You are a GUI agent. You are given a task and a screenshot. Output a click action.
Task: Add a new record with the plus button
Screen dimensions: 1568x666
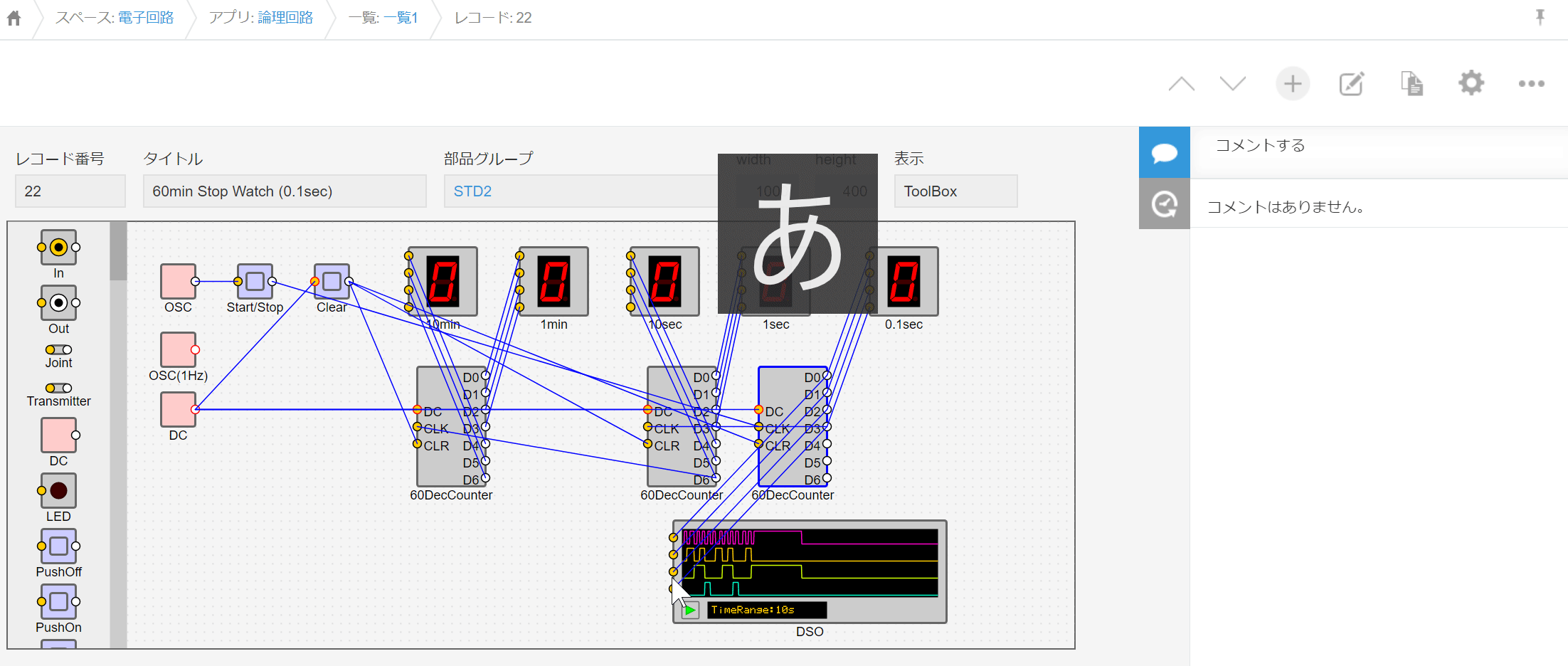1293,84
